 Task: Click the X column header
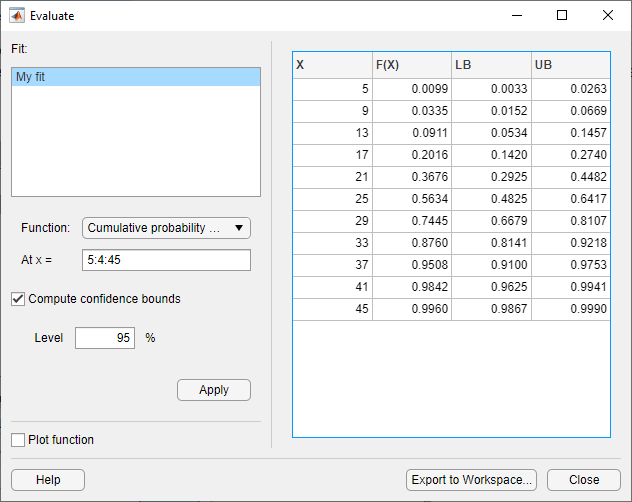pos(332,65)
